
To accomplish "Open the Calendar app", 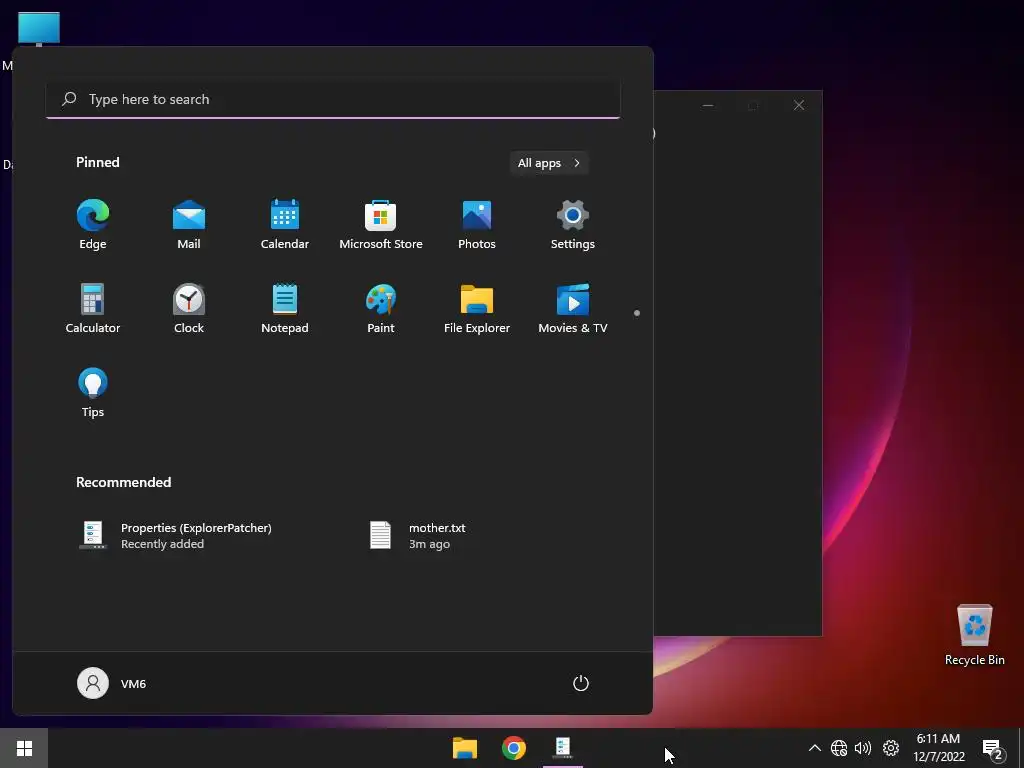I will (x=285, y=225).
